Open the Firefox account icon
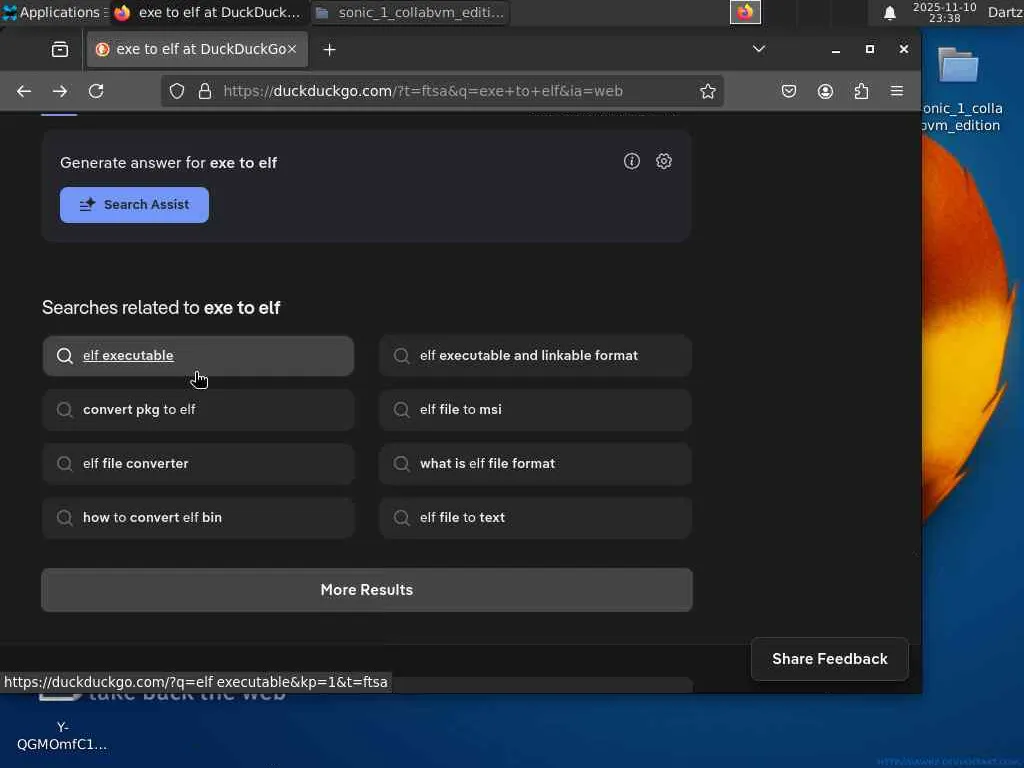This screenshot has width=1024, height=768. [825, 91]
